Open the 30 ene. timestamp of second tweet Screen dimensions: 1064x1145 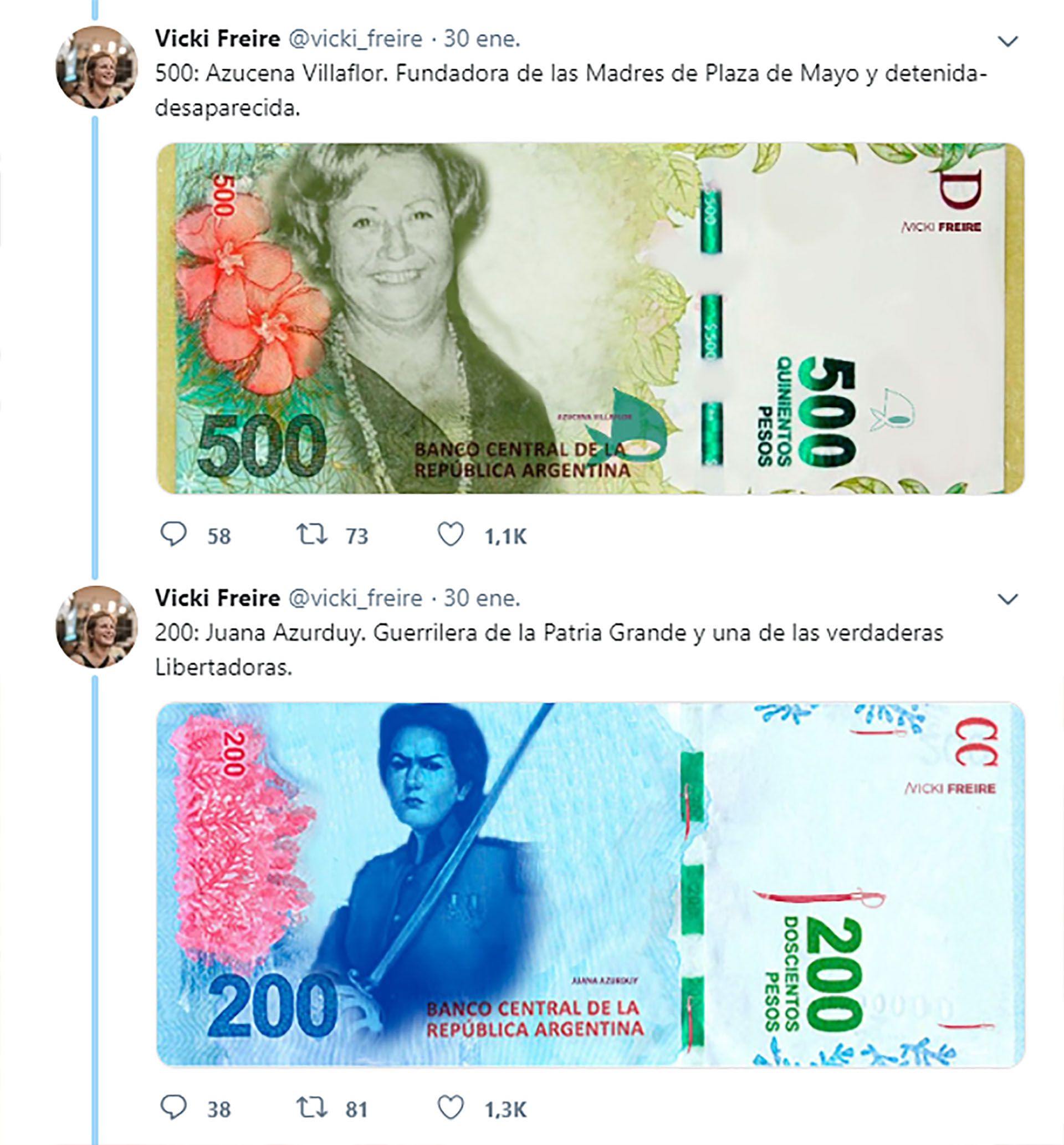482,598
